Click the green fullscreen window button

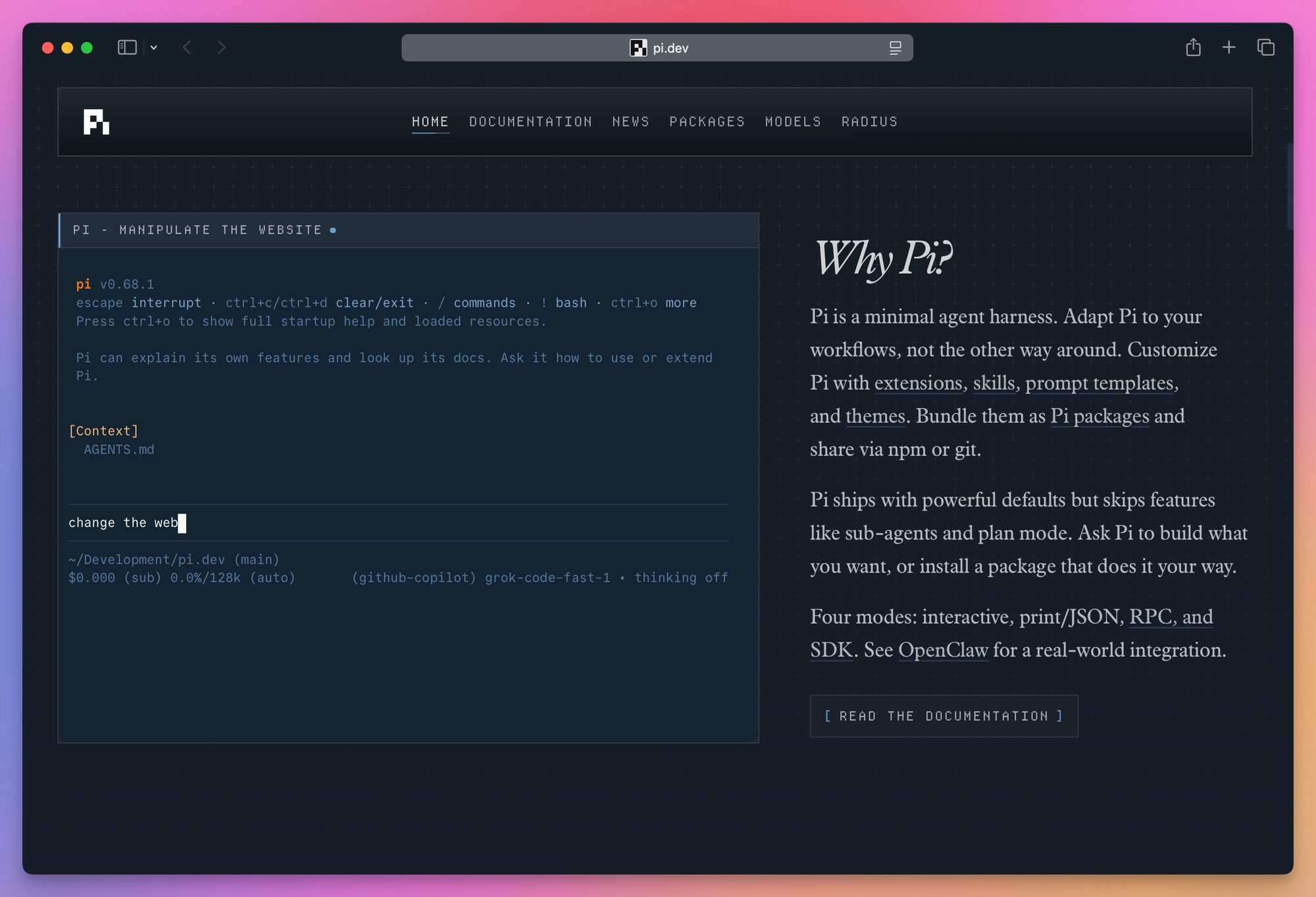click(87, 47)
